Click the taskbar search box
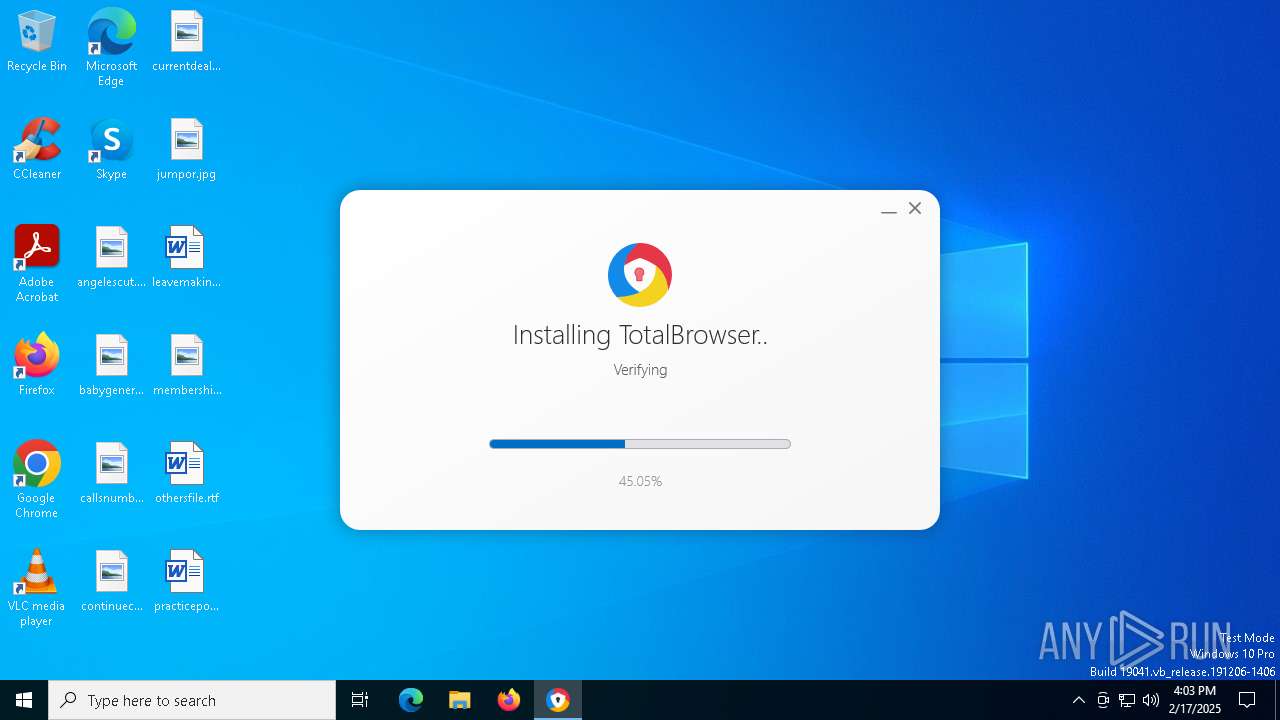This screenshot has width=1280, height=720. click(192, 700)
